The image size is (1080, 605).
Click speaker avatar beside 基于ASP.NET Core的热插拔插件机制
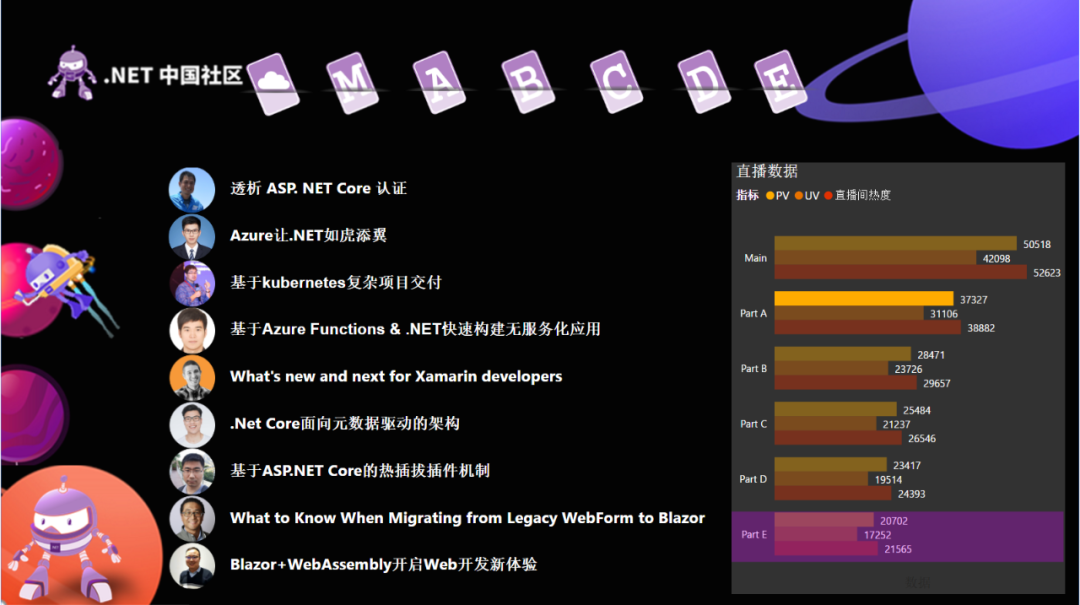(192, 471)
